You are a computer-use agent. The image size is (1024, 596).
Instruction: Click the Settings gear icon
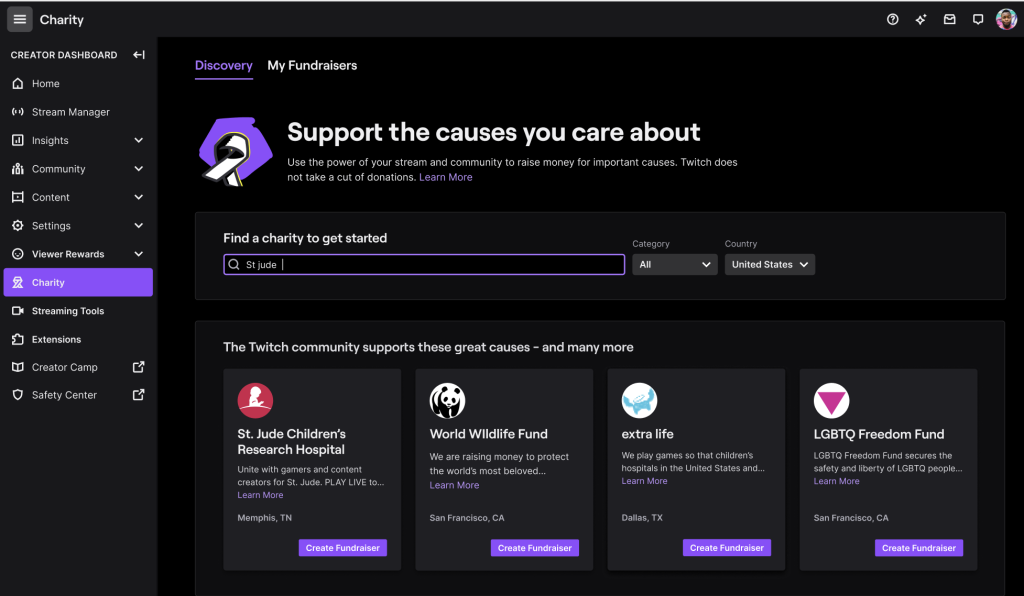[18, 225]
